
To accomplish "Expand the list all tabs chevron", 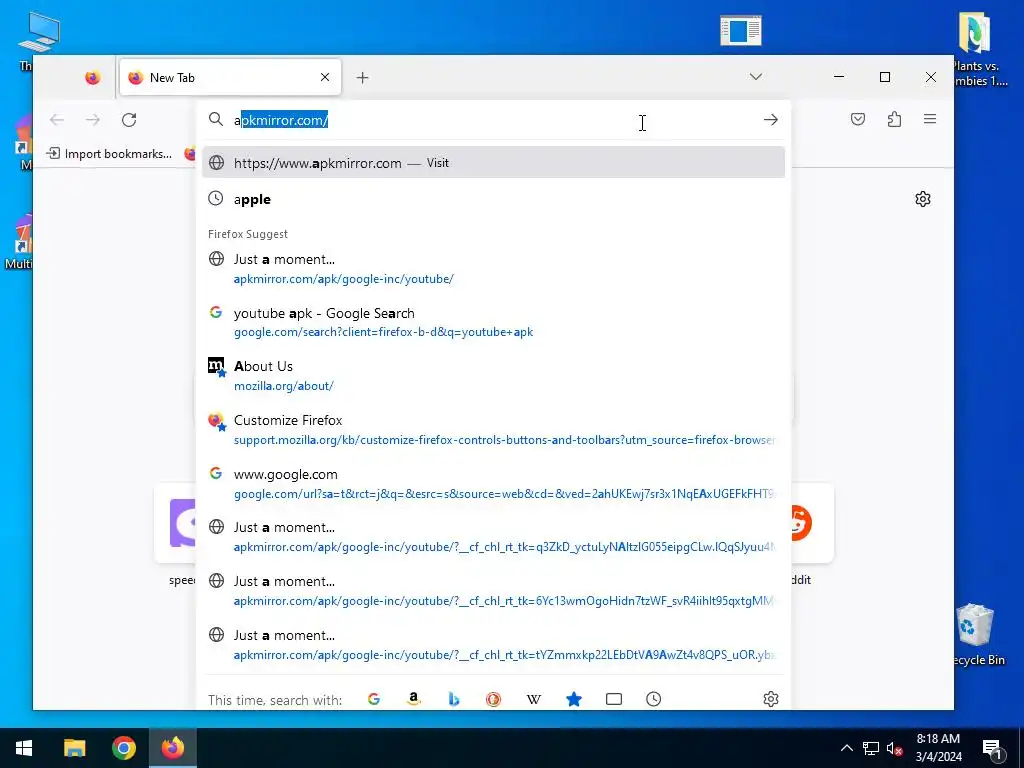I will pos(756,77).
